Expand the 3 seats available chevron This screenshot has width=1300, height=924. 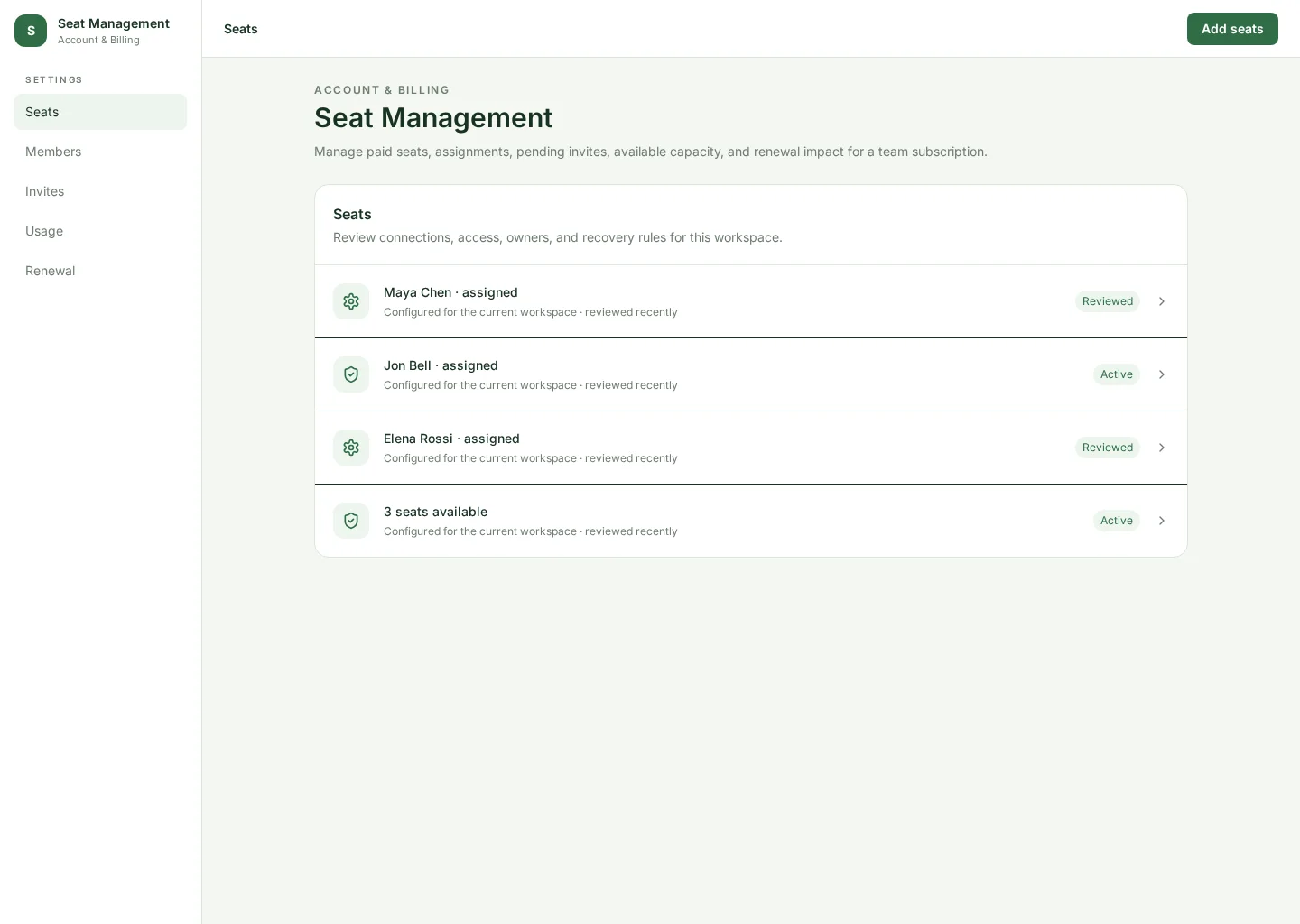coord(1162,521)
